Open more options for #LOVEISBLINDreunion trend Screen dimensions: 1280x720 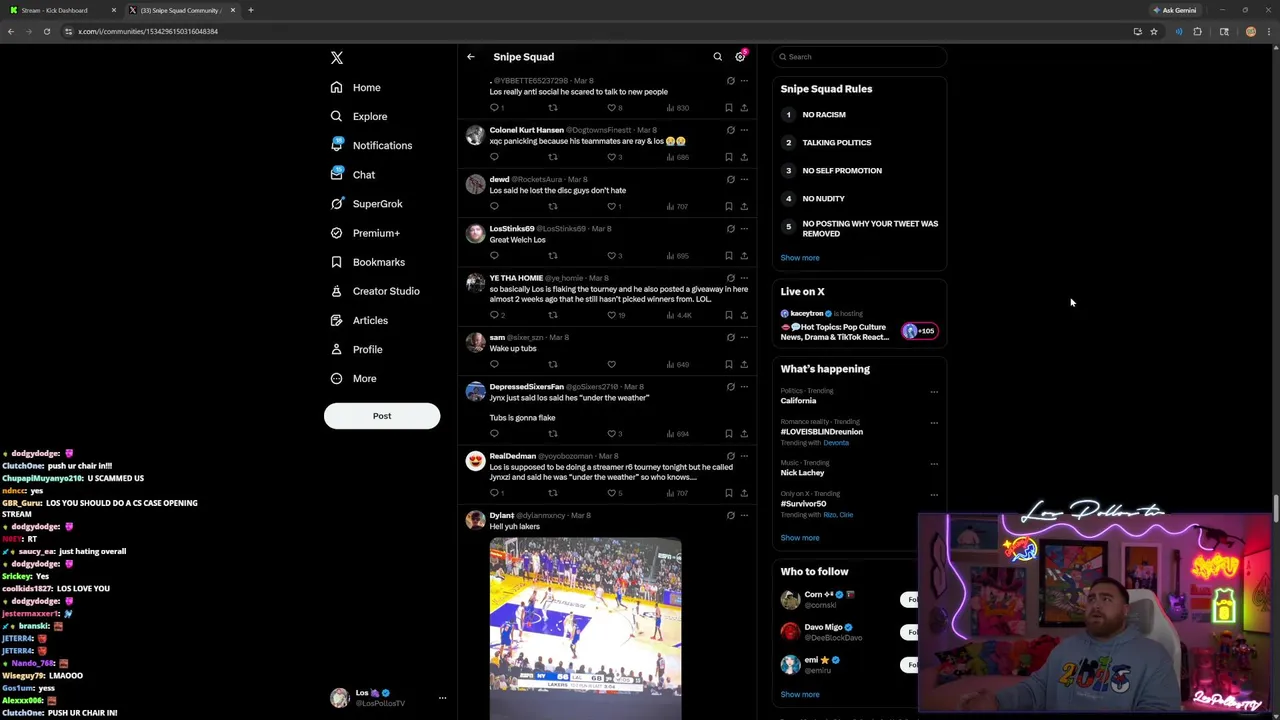coord(934,423)
